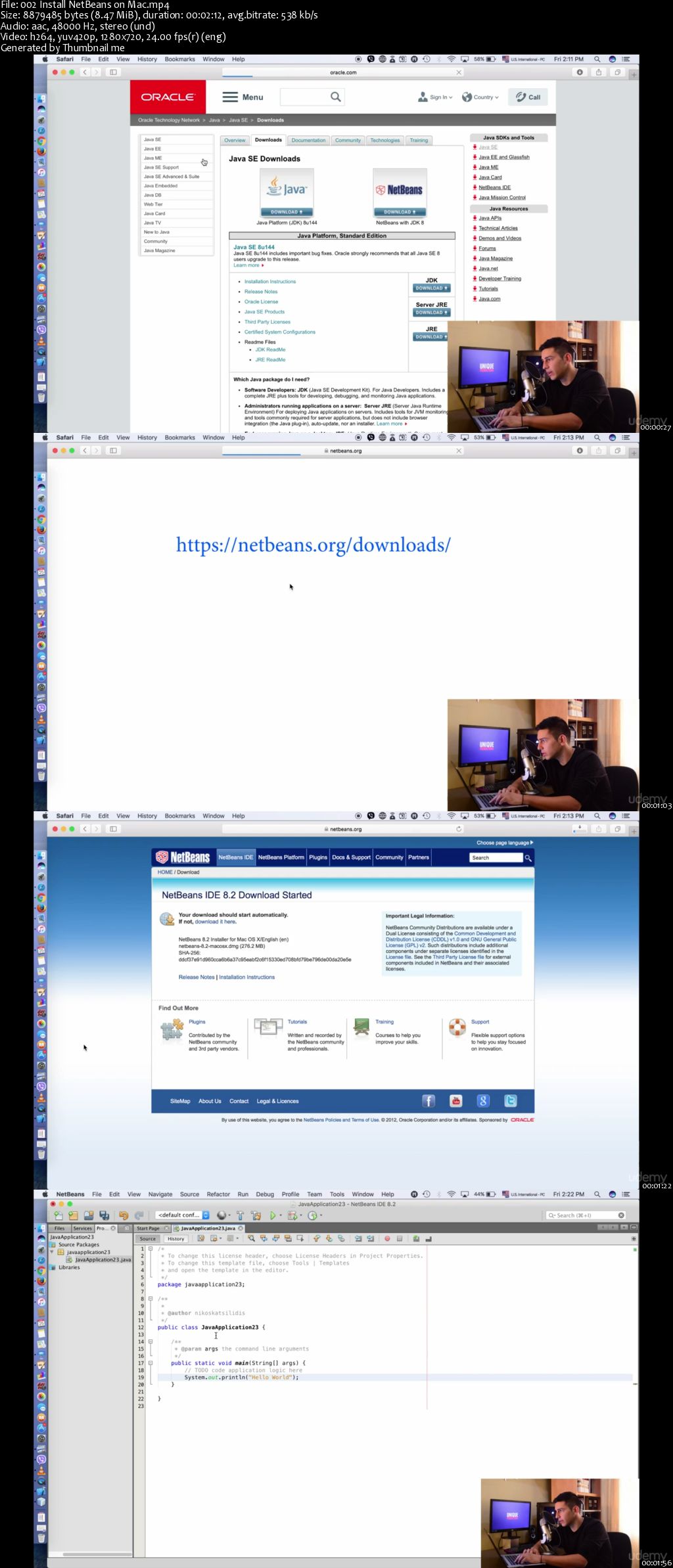
Task: Select Overview tab on Oracle Java page
Action: click(235, 140)
